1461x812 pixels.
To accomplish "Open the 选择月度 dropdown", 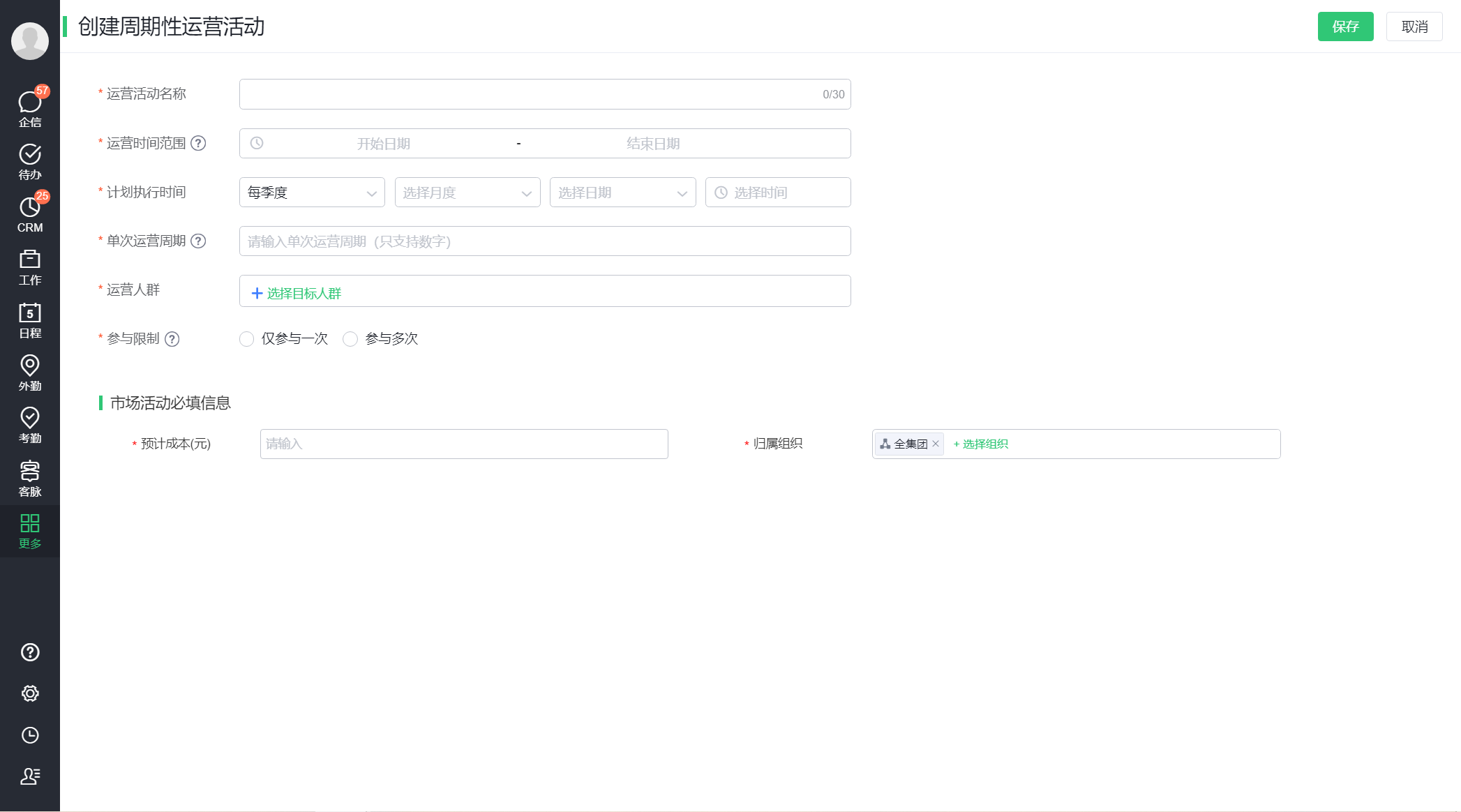I will coord(467,193).
